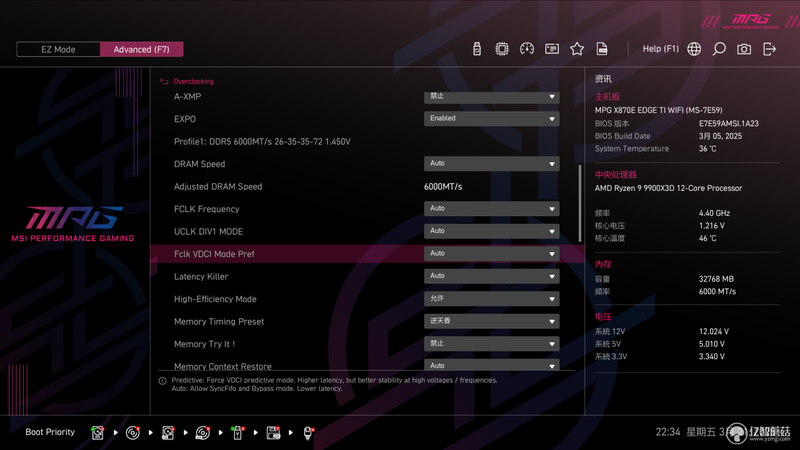This screenshot has height=450, width=800.
Task: Expand the High-Efficiency Mode dropdown
Action: point(491,298)
